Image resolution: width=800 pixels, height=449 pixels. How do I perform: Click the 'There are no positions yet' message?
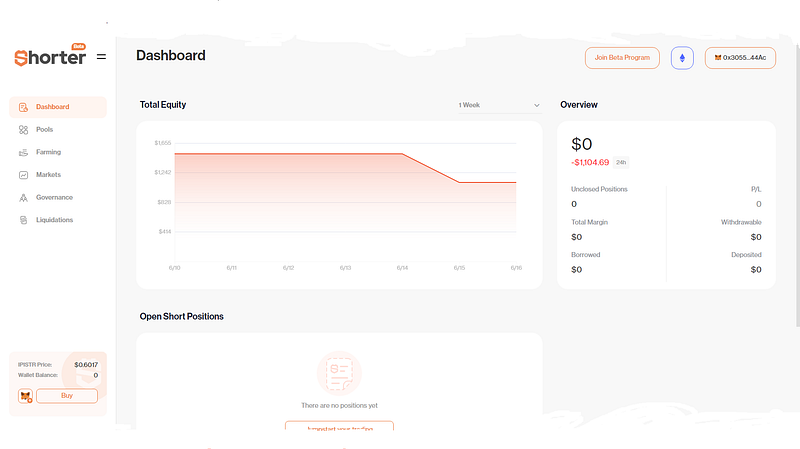click(339, 406)
